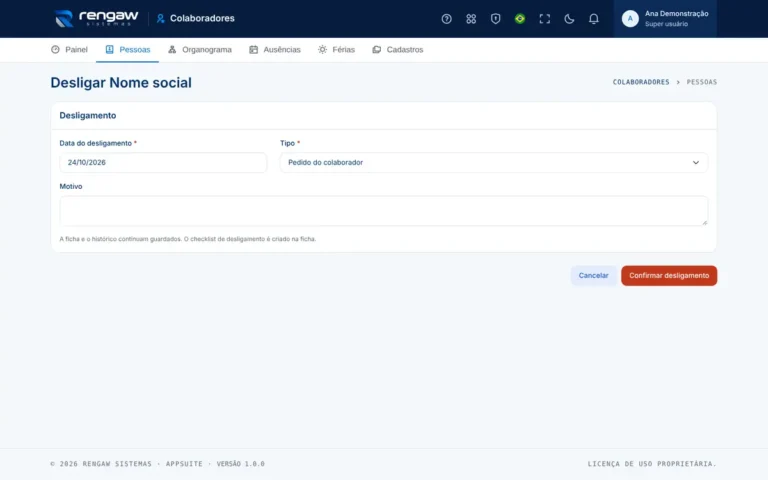Click the Super usuário role label
Screen dimensions: 768x480
[666, 24]
